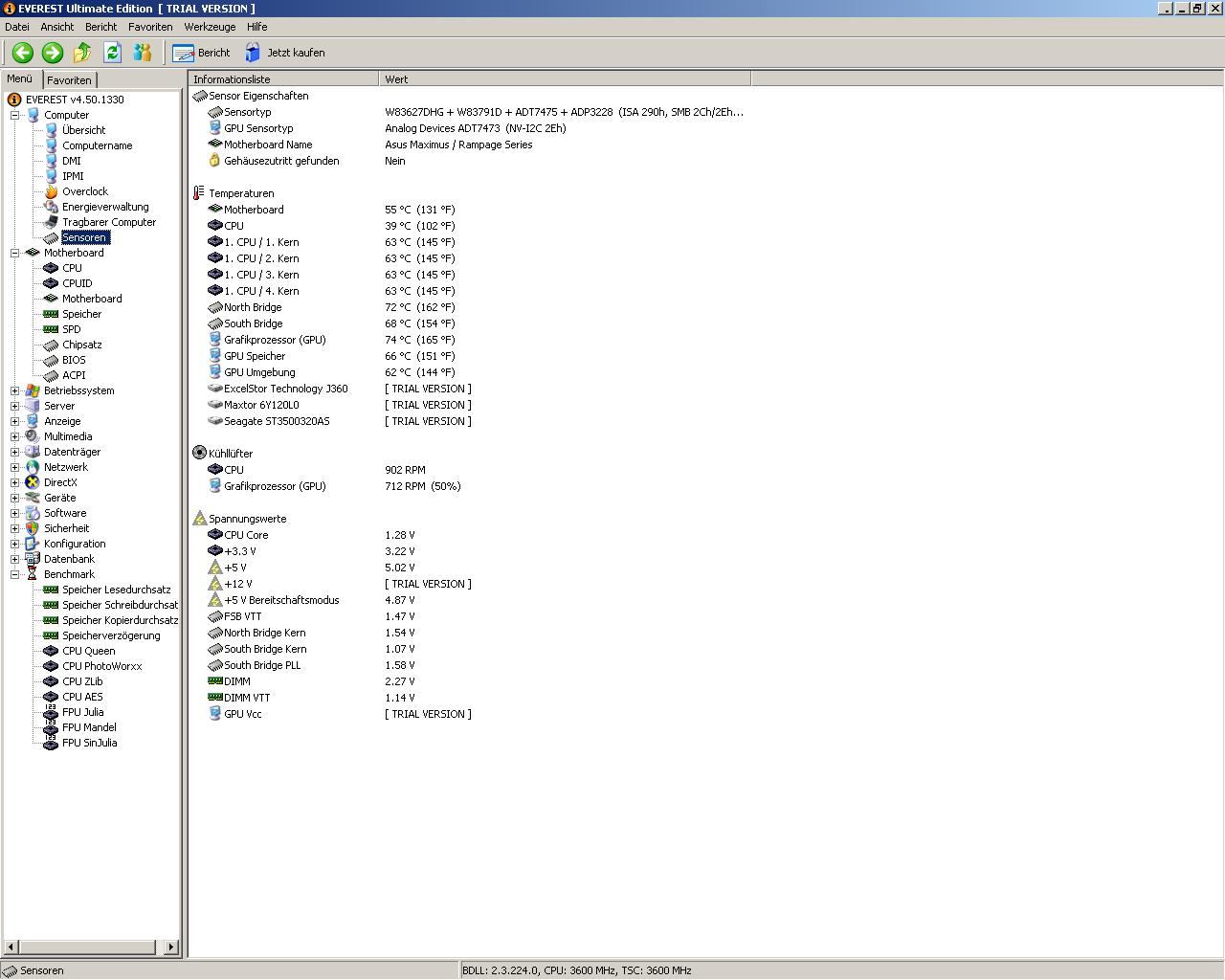Click the Sensor Eigenschaften header icon

(x=199, y=96)
